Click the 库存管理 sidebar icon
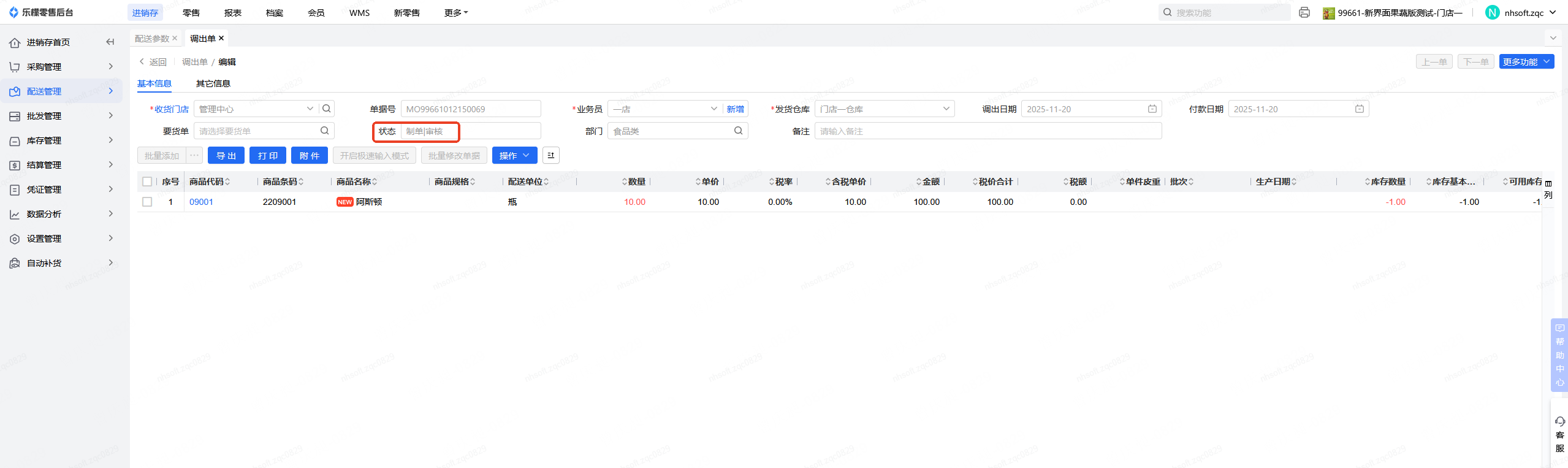The image size is (1568, 468). [x=15, y=140]
